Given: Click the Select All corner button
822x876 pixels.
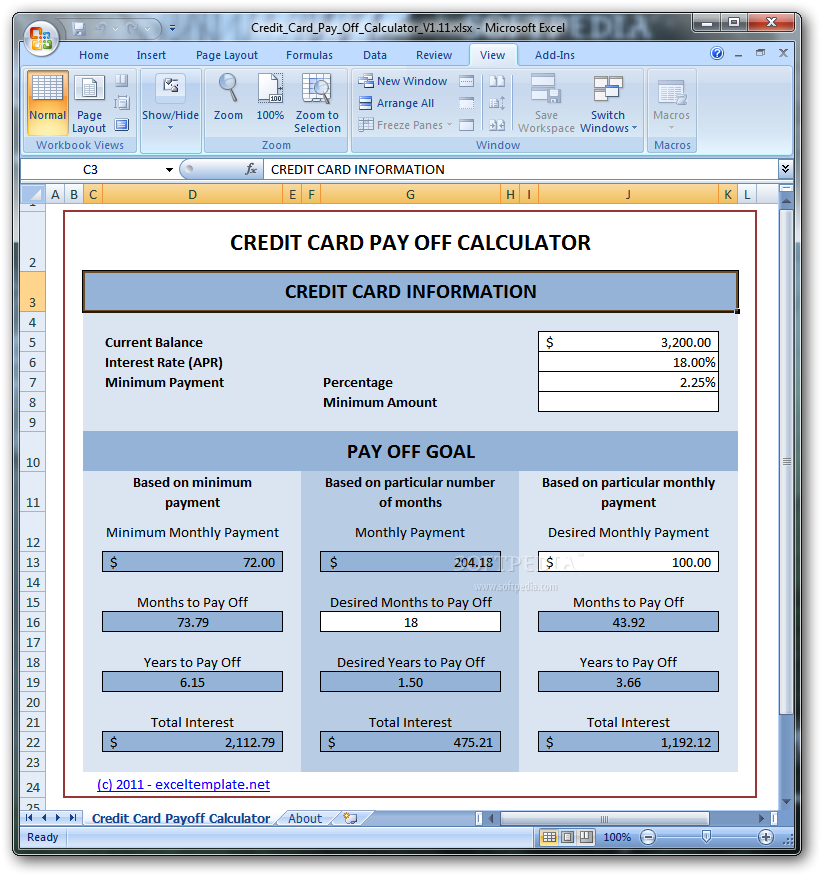Looking at the screenshot, I should (x=32, y=194).
